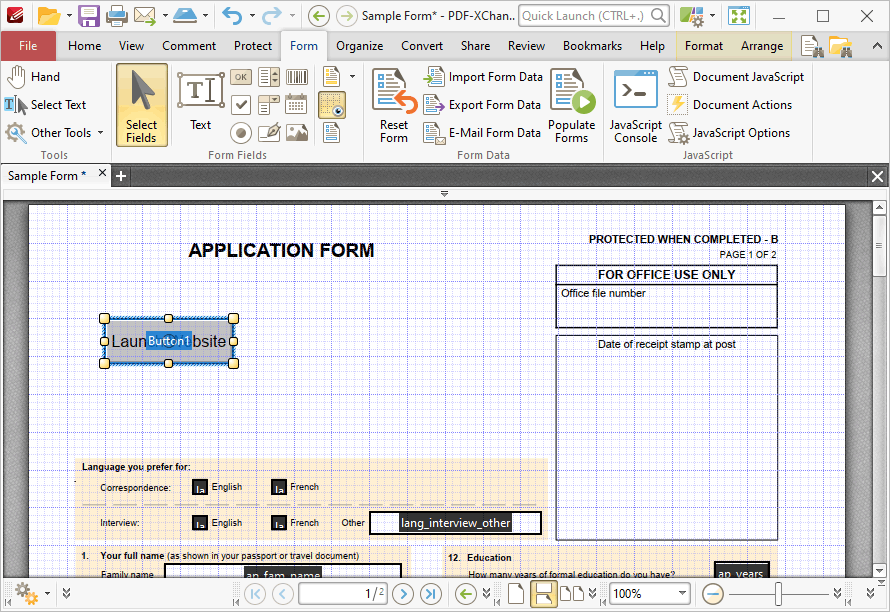
Task: Add a Radio Button form field
Action: tap(241, 133)
